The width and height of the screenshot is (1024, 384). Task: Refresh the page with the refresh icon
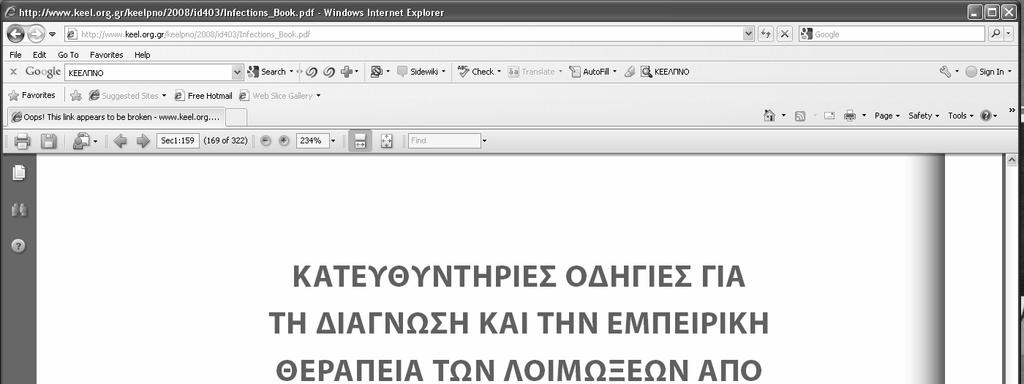767,34
